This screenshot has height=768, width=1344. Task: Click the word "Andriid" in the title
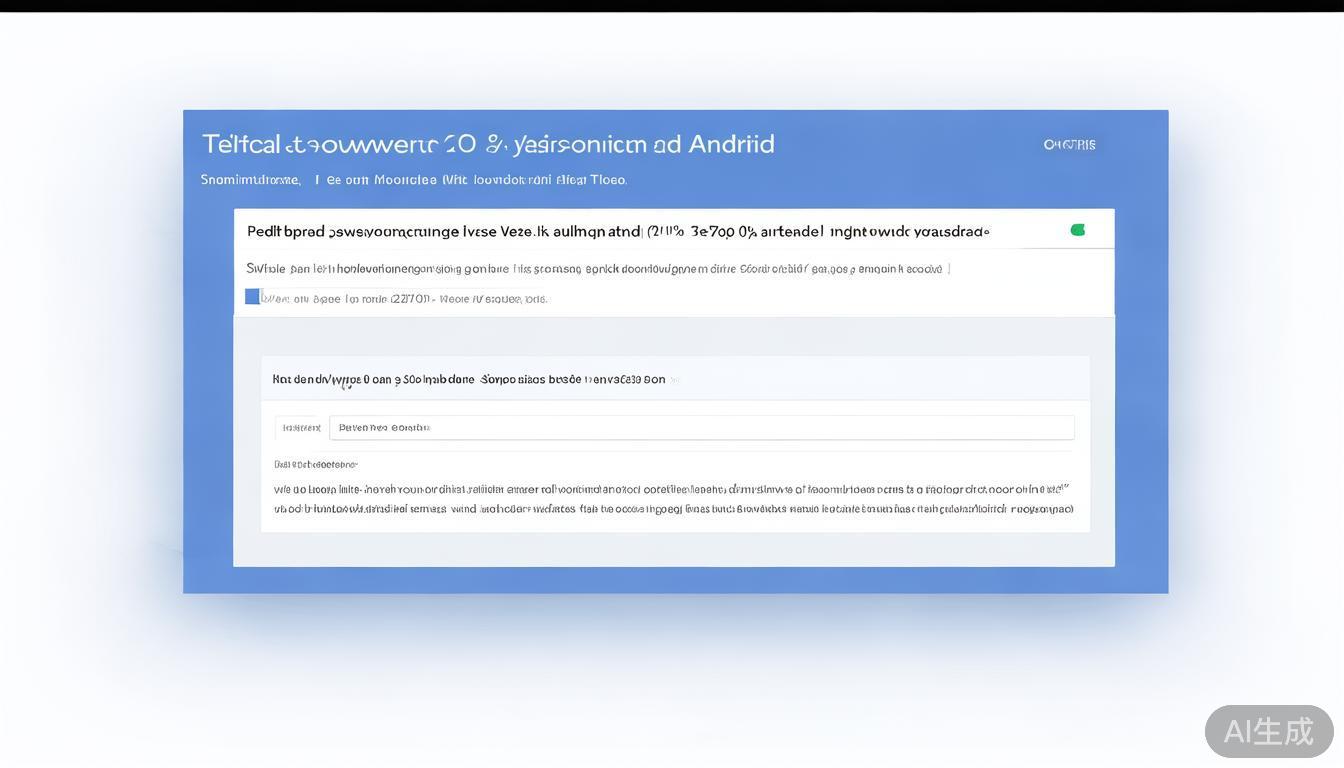coord(730,144)
